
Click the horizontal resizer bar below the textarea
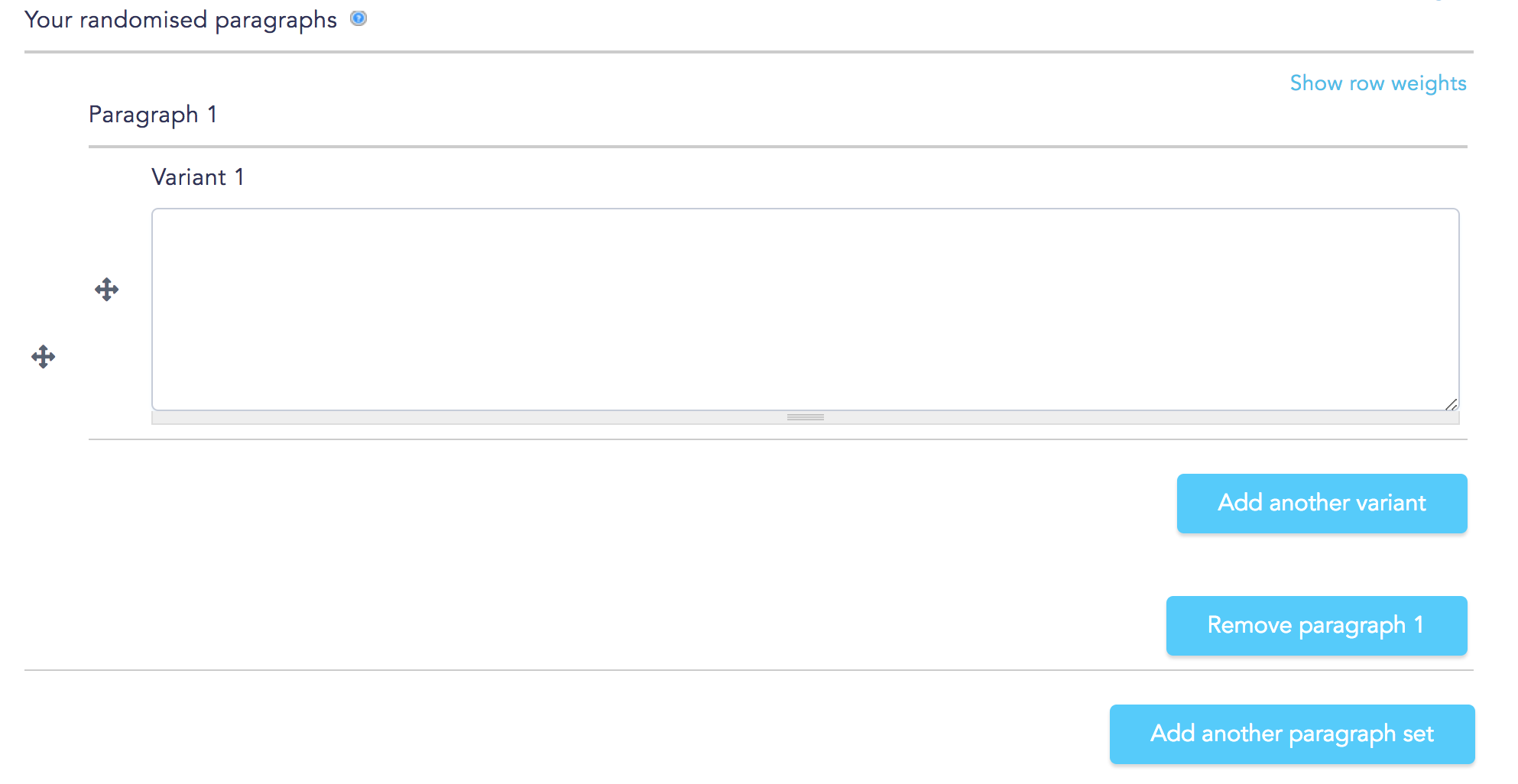806,417
